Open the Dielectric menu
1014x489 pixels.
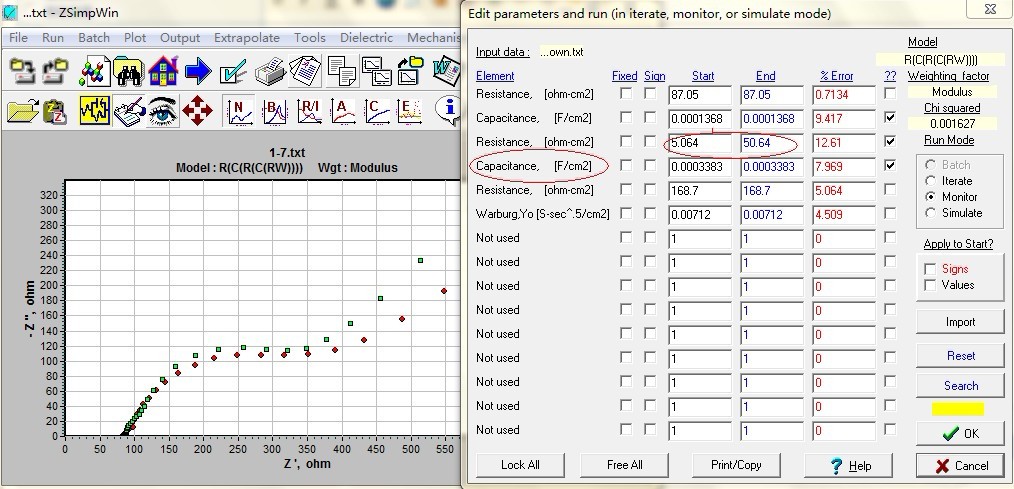click(366, 38)
